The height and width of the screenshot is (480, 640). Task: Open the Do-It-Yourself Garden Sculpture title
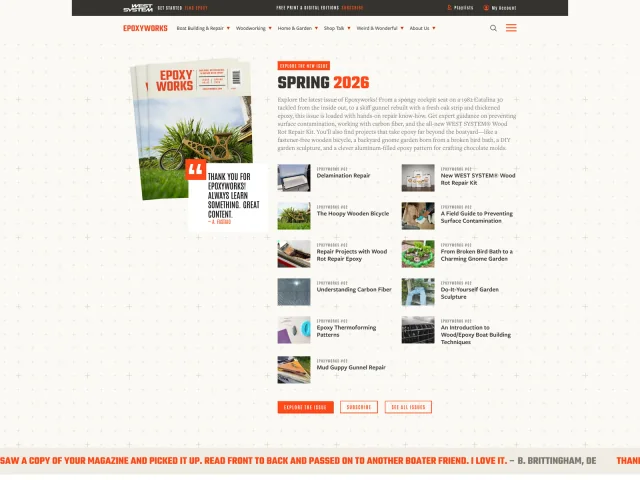coord(470,293)
